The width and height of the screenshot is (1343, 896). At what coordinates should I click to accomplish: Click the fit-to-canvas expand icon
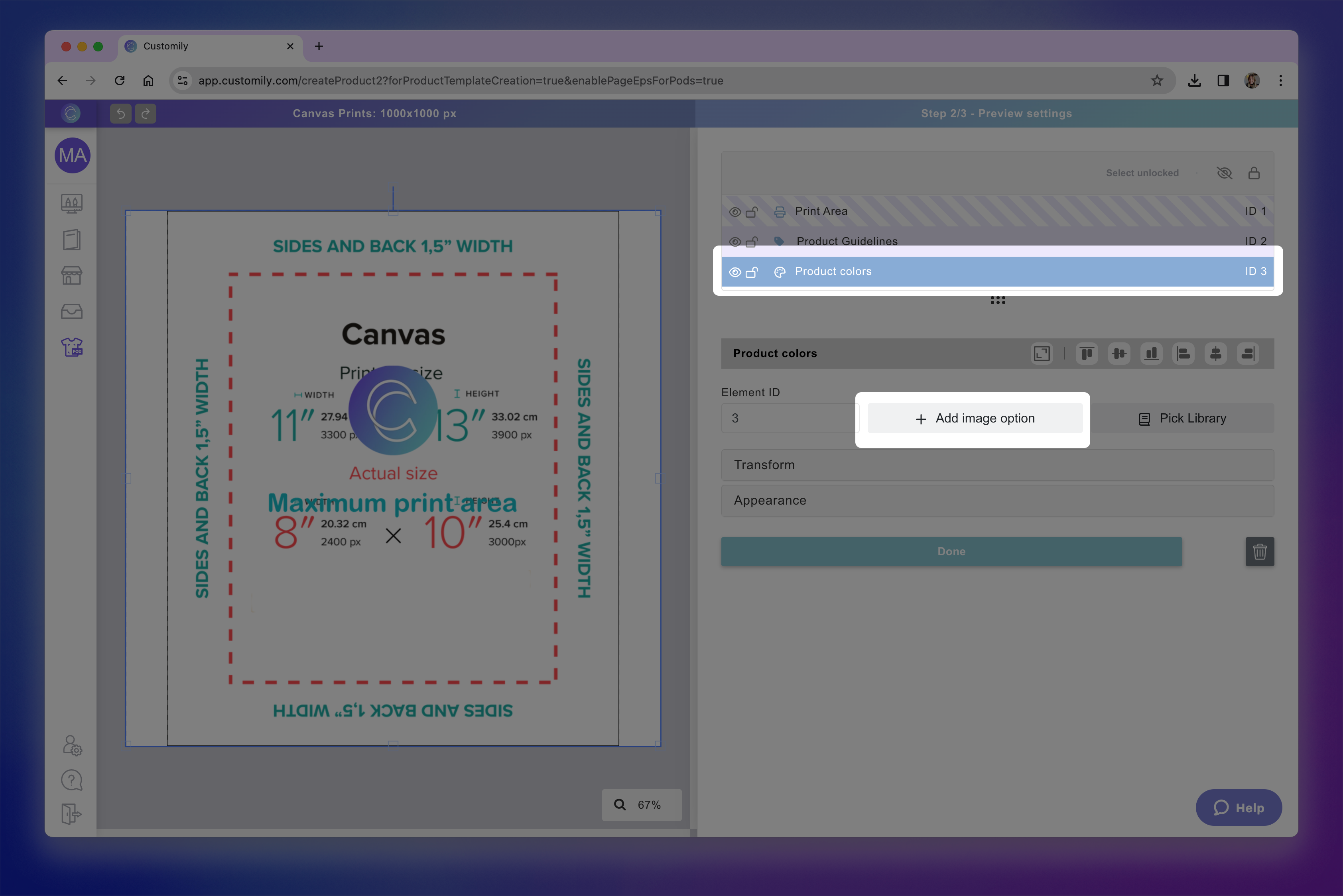click(1041, 354)
